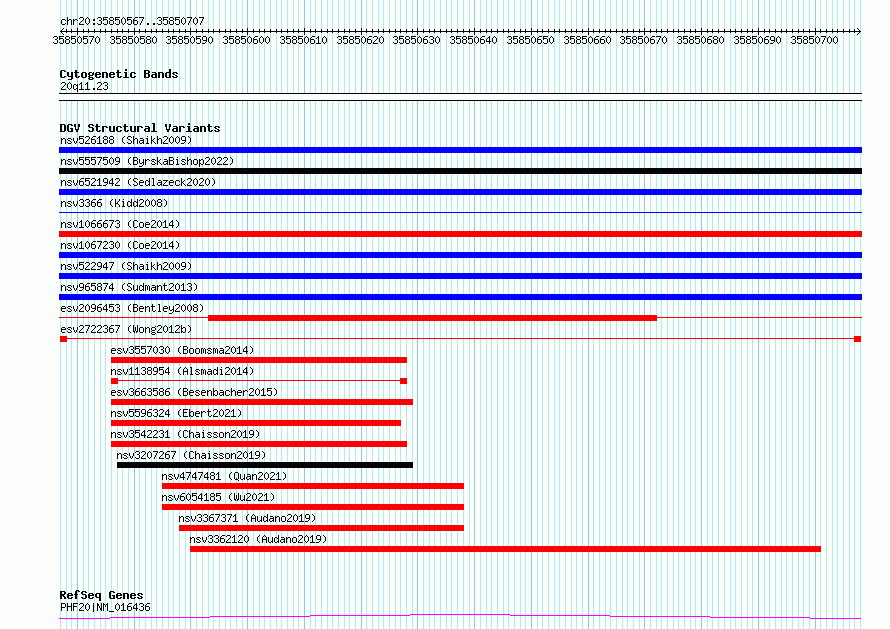890x629 pixels.
Task: Click right red end marker of esv2722367
Action: (x=858, y=339)
